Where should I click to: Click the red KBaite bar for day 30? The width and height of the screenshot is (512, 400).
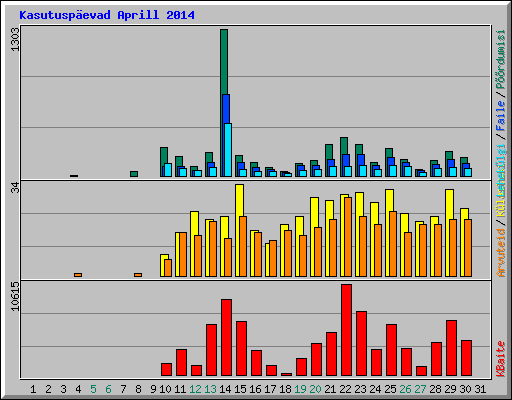pos(466,358)
